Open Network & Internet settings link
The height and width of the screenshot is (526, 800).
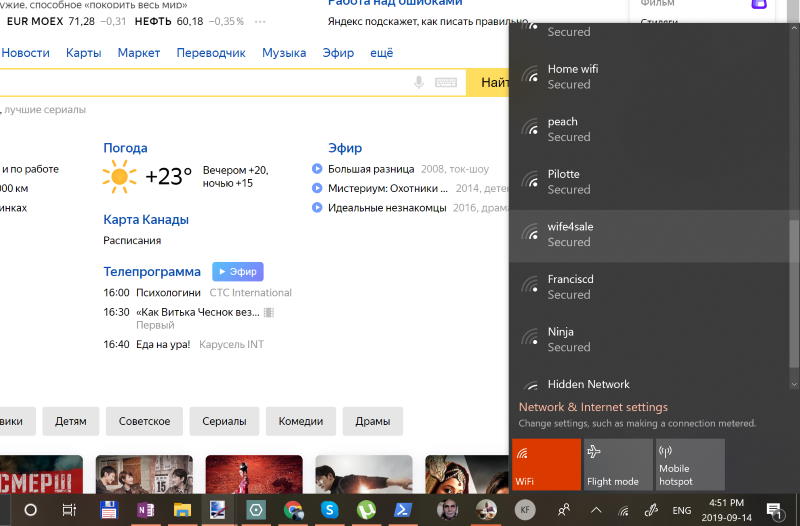coord(593,407)
